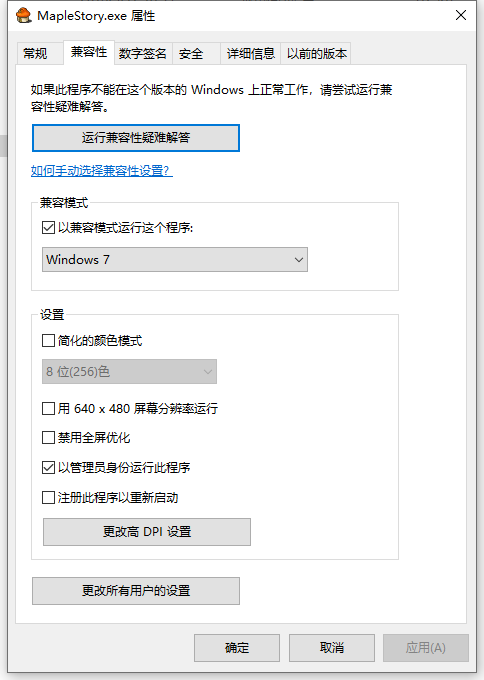Open the 数字签名 tab
Image resolution: width=484 pixels, height=680 pixels.
(x=143, y=53)
